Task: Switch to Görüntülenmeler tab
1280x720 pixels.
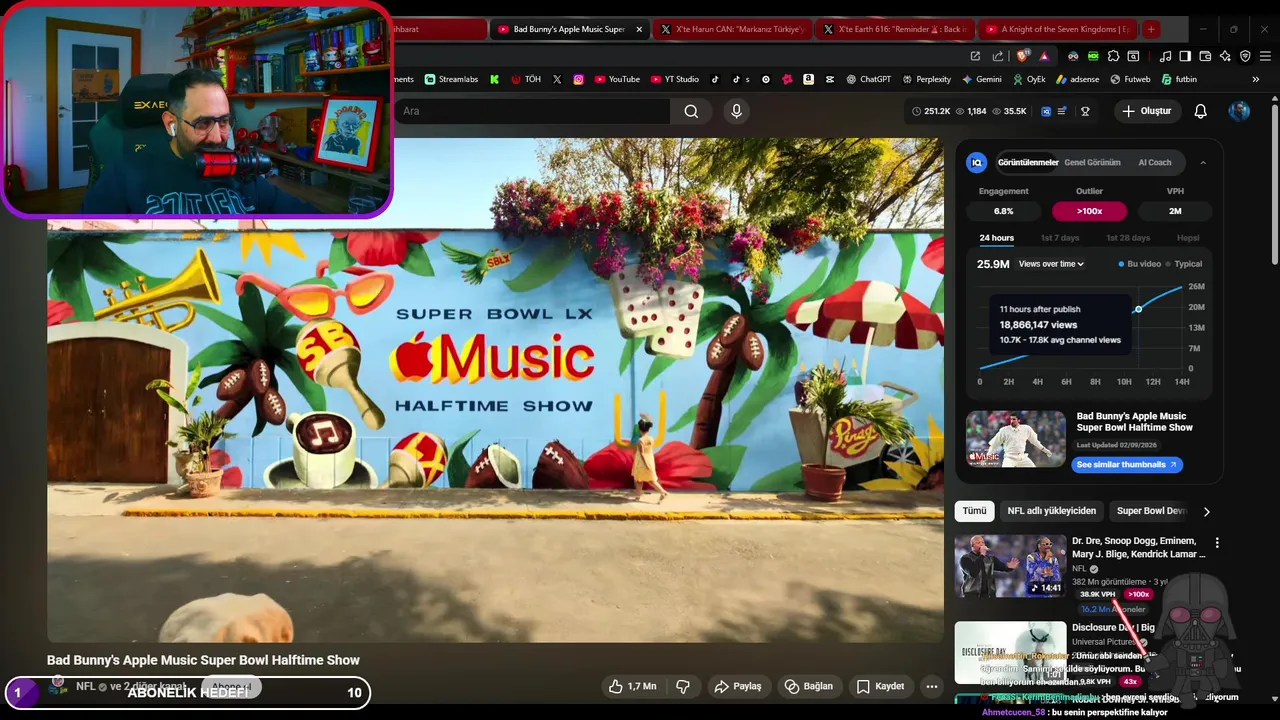Action: 1028,162
